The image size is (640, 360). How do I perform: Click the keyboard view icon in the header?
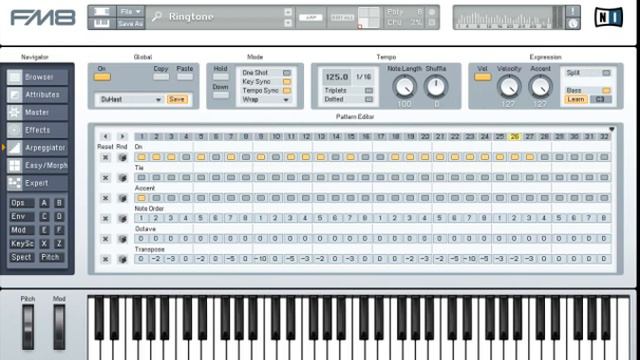102,23
